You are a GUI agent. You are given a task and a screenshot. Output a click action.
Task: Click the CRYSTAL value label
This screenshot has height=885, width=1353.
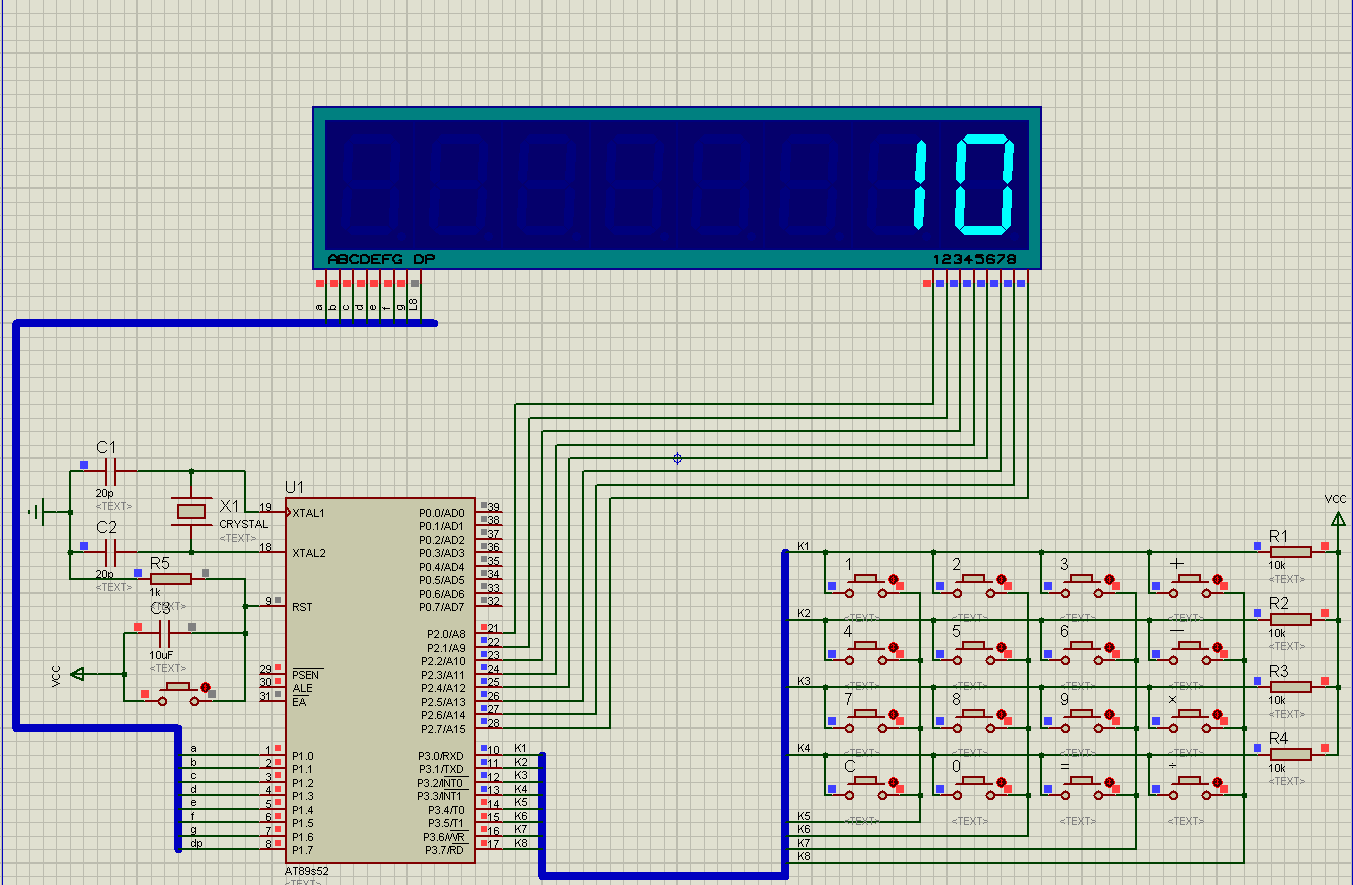[244, 524]
